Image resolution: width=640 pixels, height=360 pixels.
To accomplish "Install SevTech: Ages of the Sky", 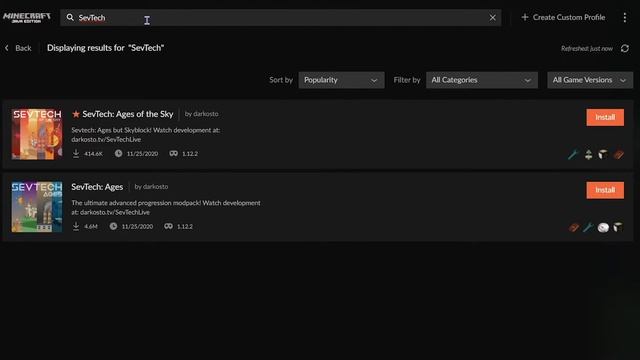I will [x=605, y=117].
